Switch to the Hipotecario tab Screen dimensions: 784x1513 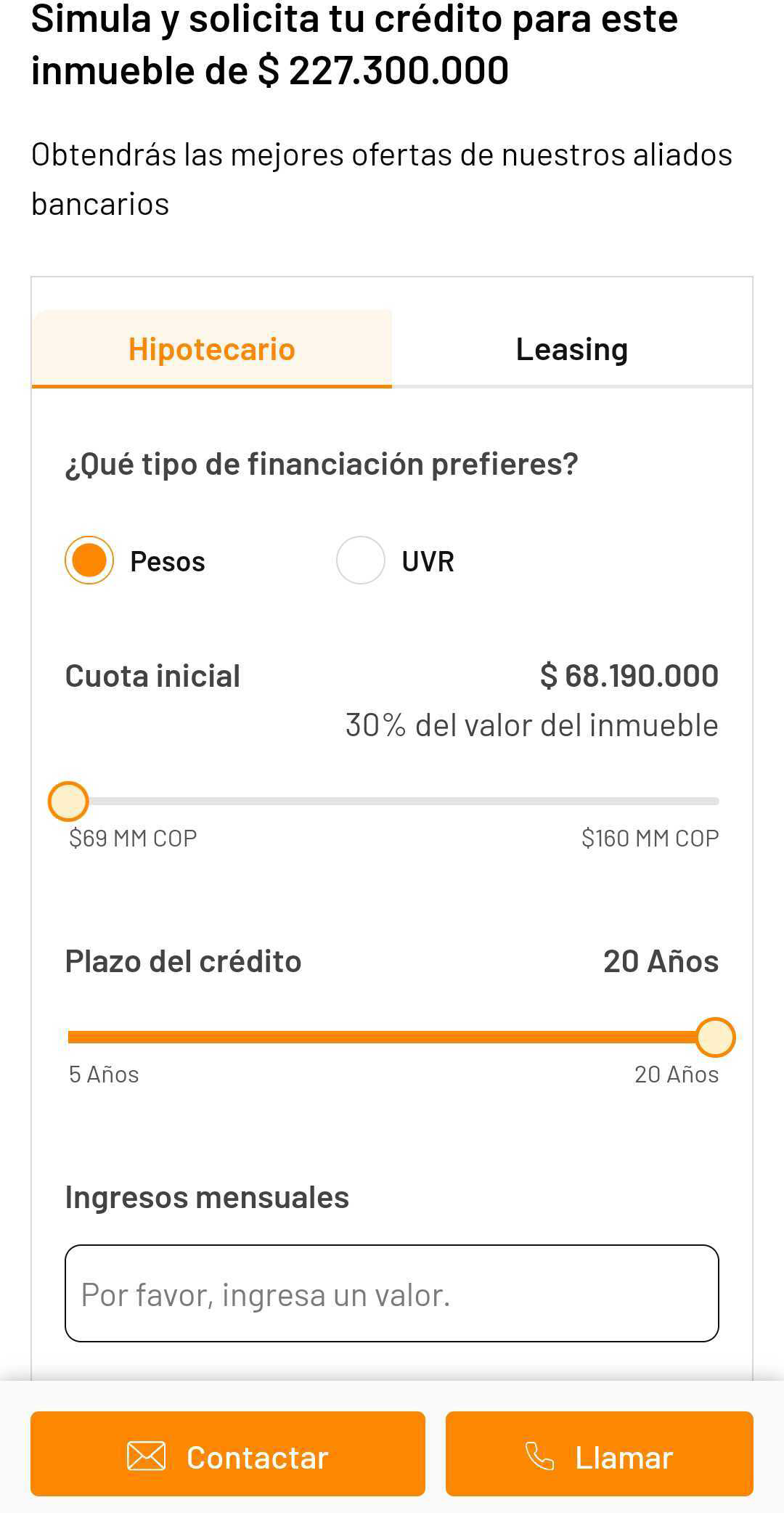[212, 349]
